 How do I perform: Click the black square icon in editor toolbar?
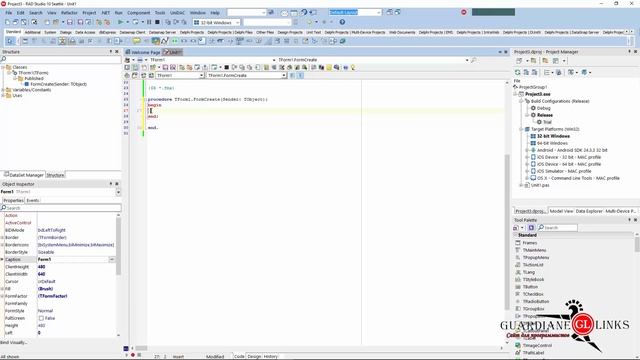pyautogui.click(x=227, y=67)
